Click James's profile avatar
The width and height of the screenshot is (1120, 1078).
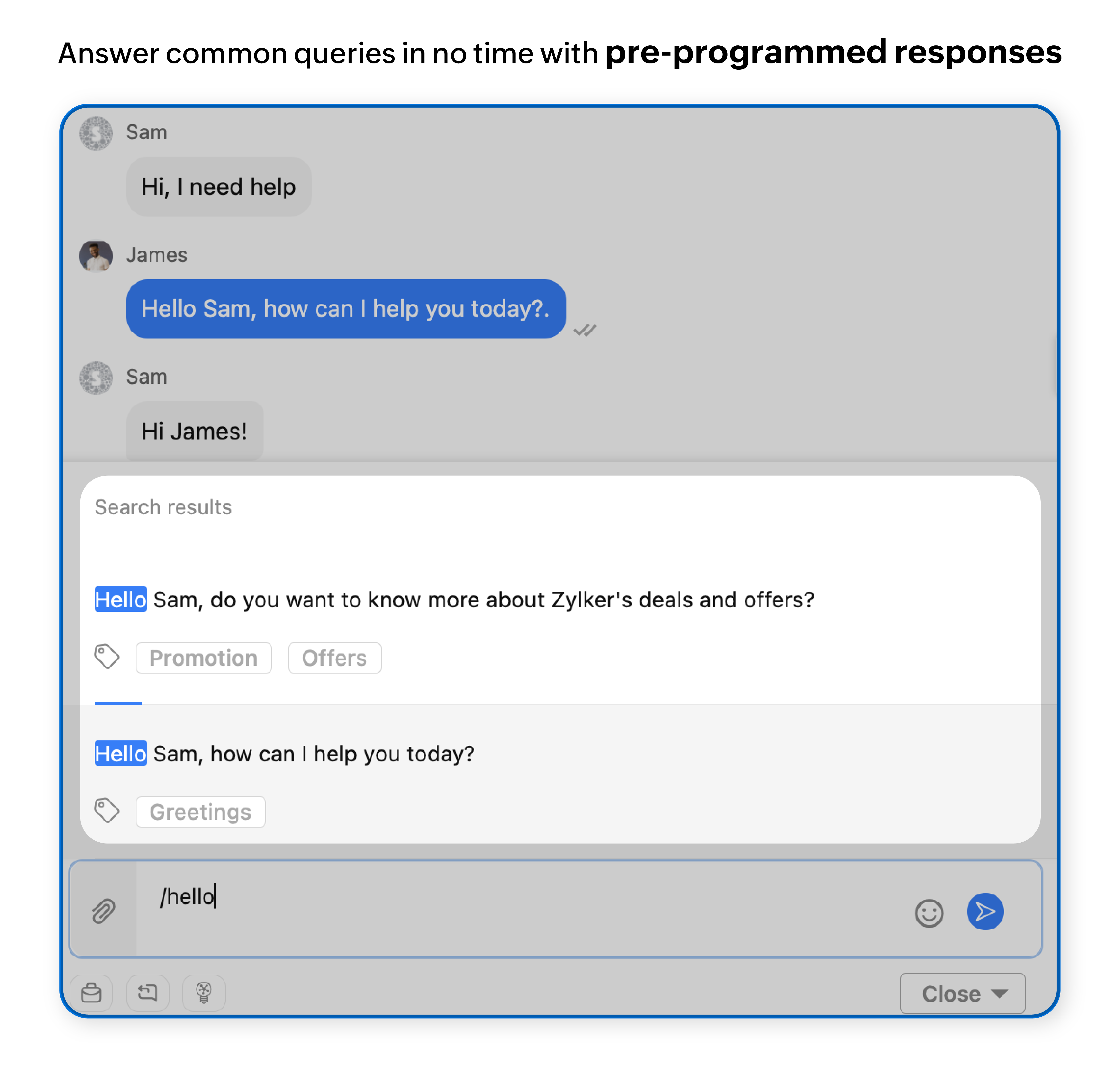[x=96, y=255]
